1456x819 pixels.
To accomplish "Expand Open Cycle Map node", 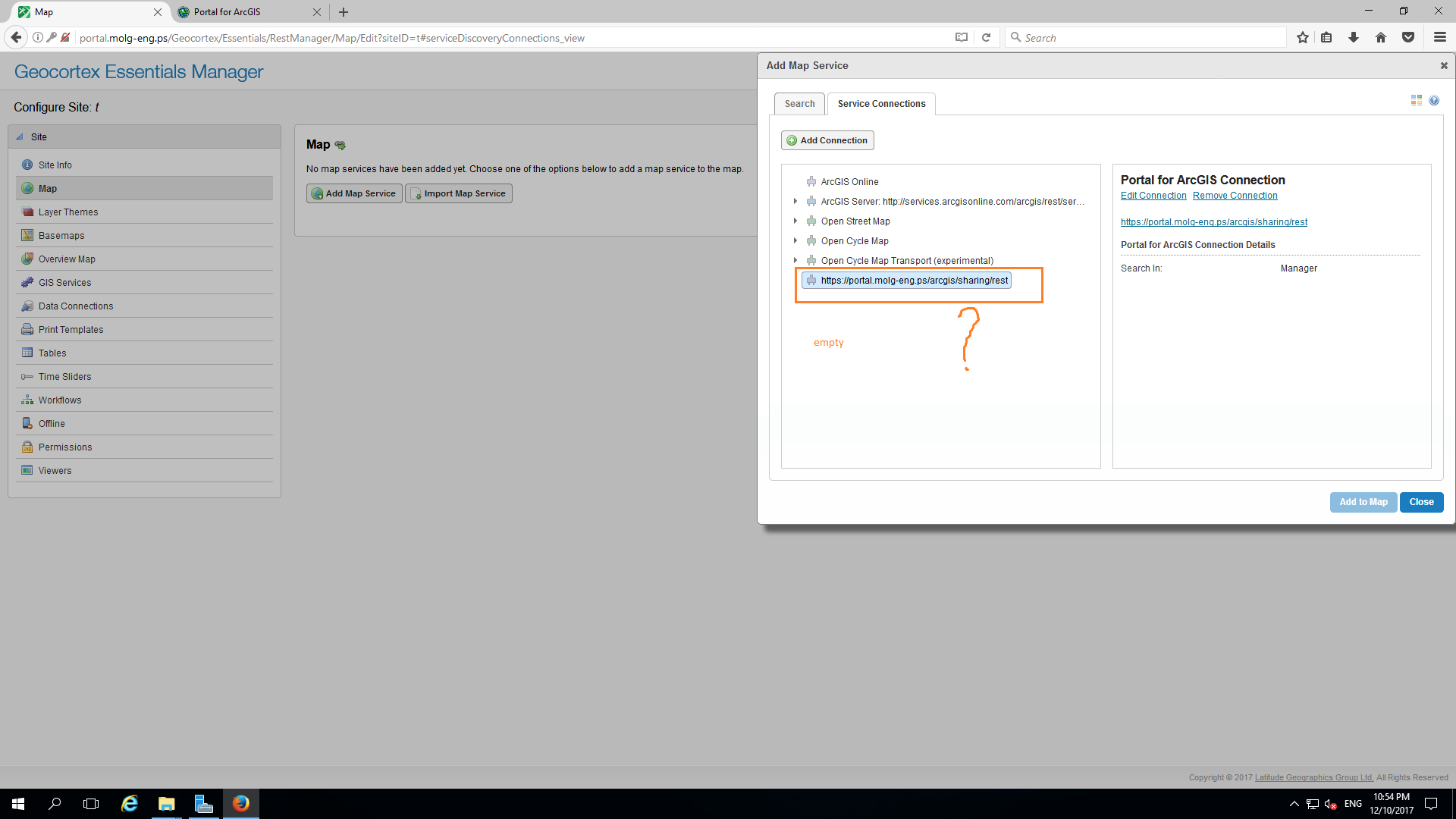I will [795, 241].
